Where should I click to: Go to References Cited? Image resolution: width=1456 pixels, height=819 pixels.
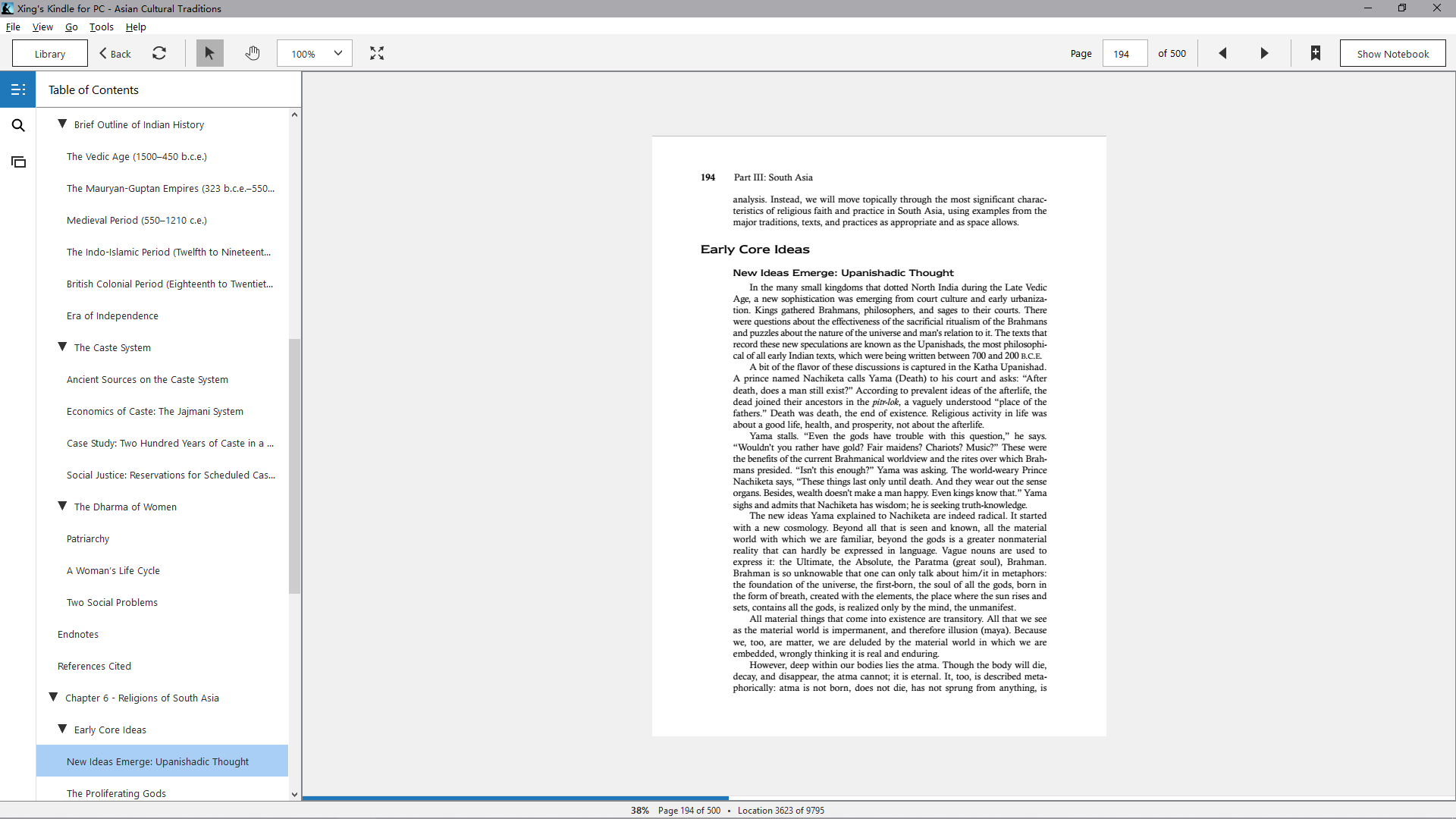[x=162, y=666]
